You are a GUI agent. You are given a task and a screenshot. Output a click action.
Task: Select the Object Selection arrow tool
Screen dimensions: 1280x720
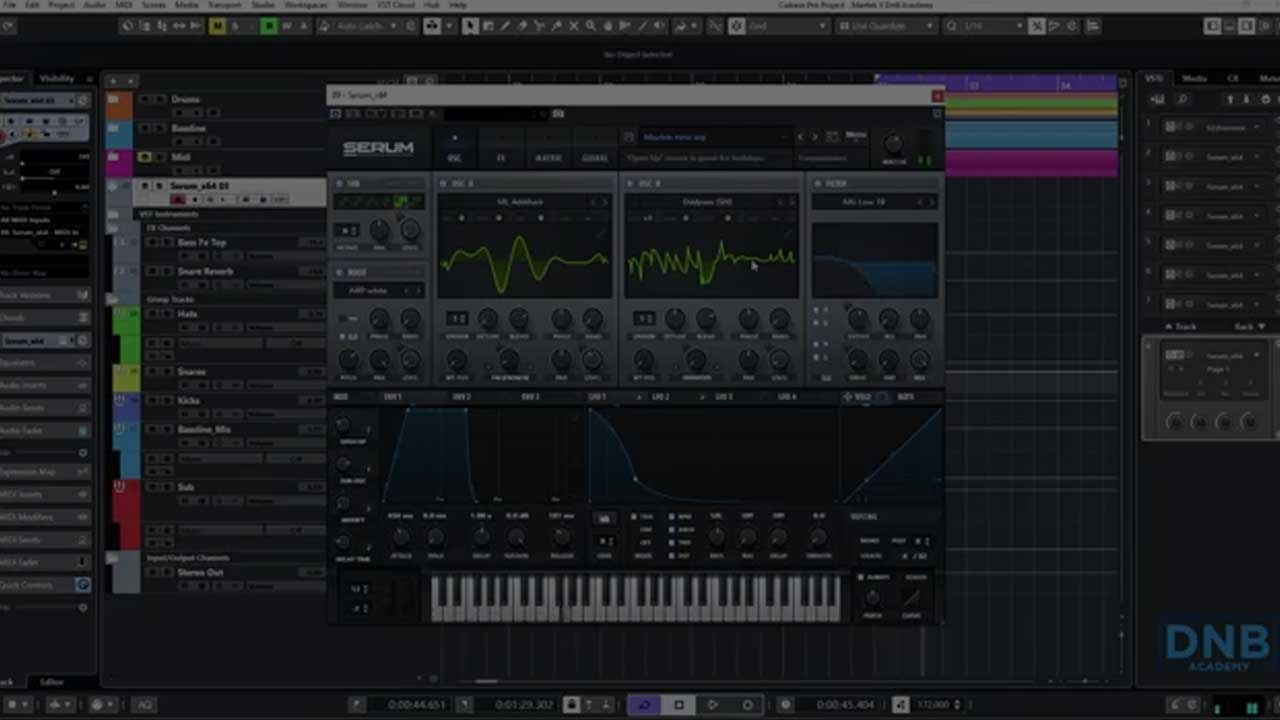click(470, 26)
